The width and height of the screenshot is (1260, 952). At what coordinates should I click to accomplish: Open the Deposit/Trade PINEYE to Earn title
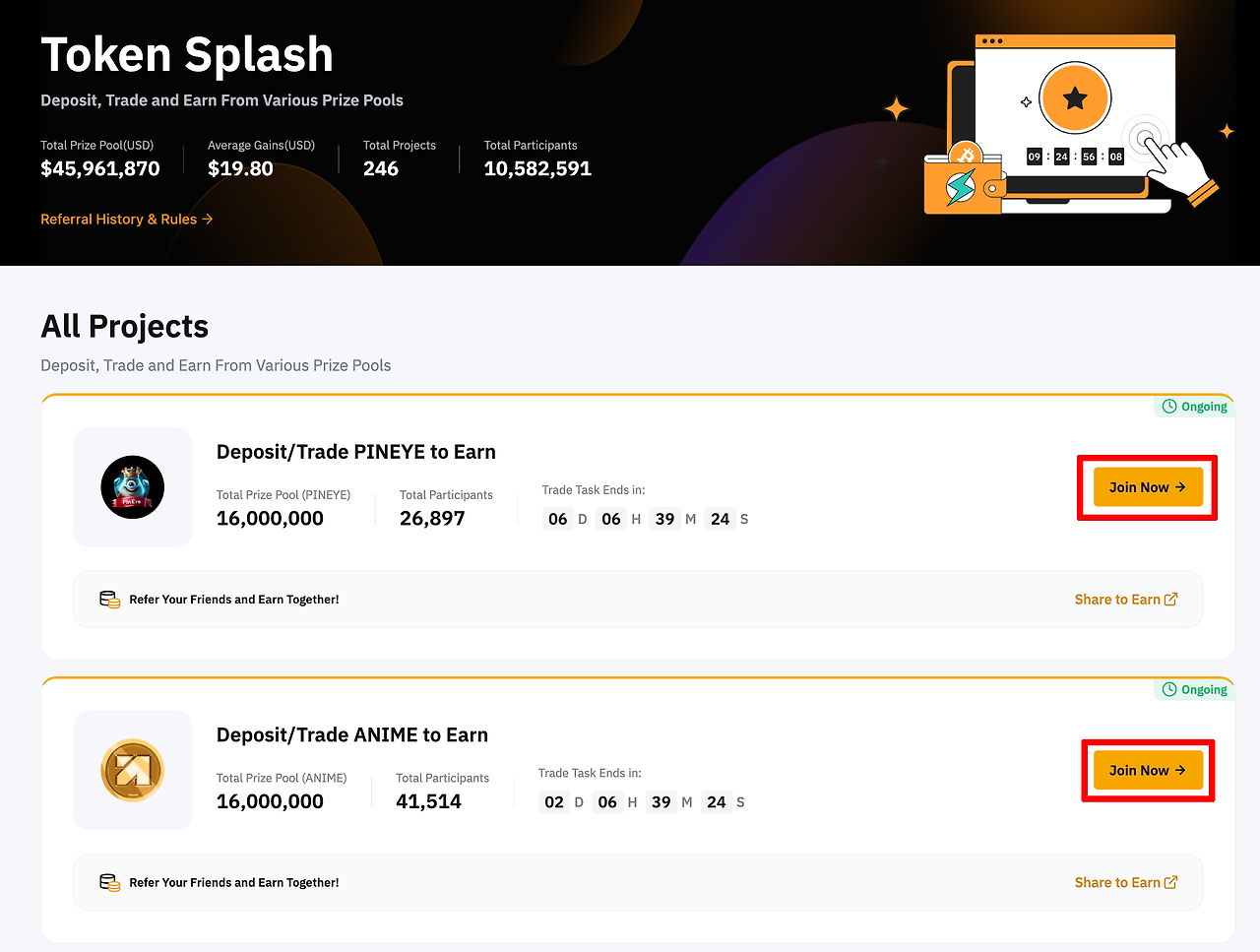pyautogui.click(x=356, y=452)
